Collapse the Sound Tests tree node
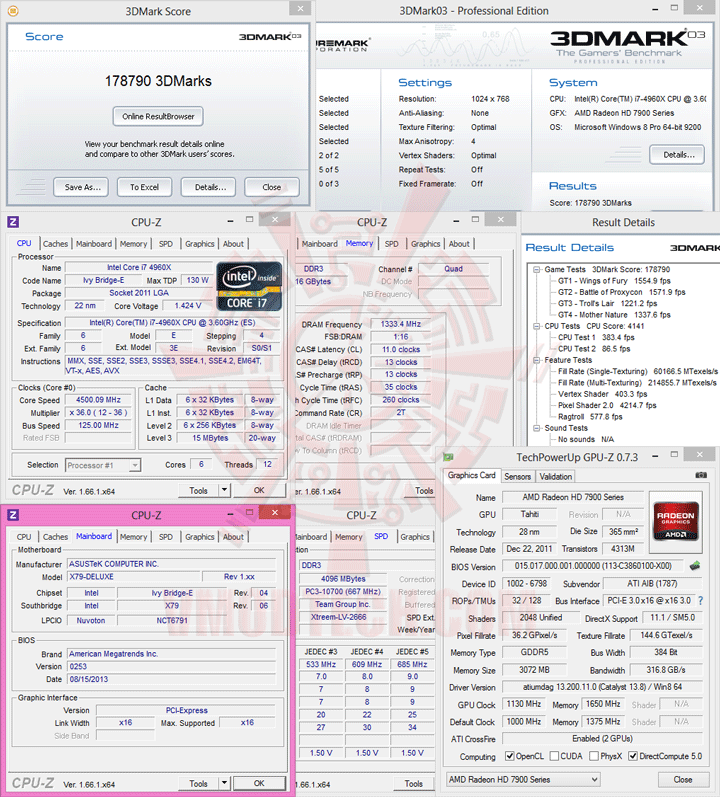Screen dimensions: 720x797 pyautogui.click(x=536, y=428)
